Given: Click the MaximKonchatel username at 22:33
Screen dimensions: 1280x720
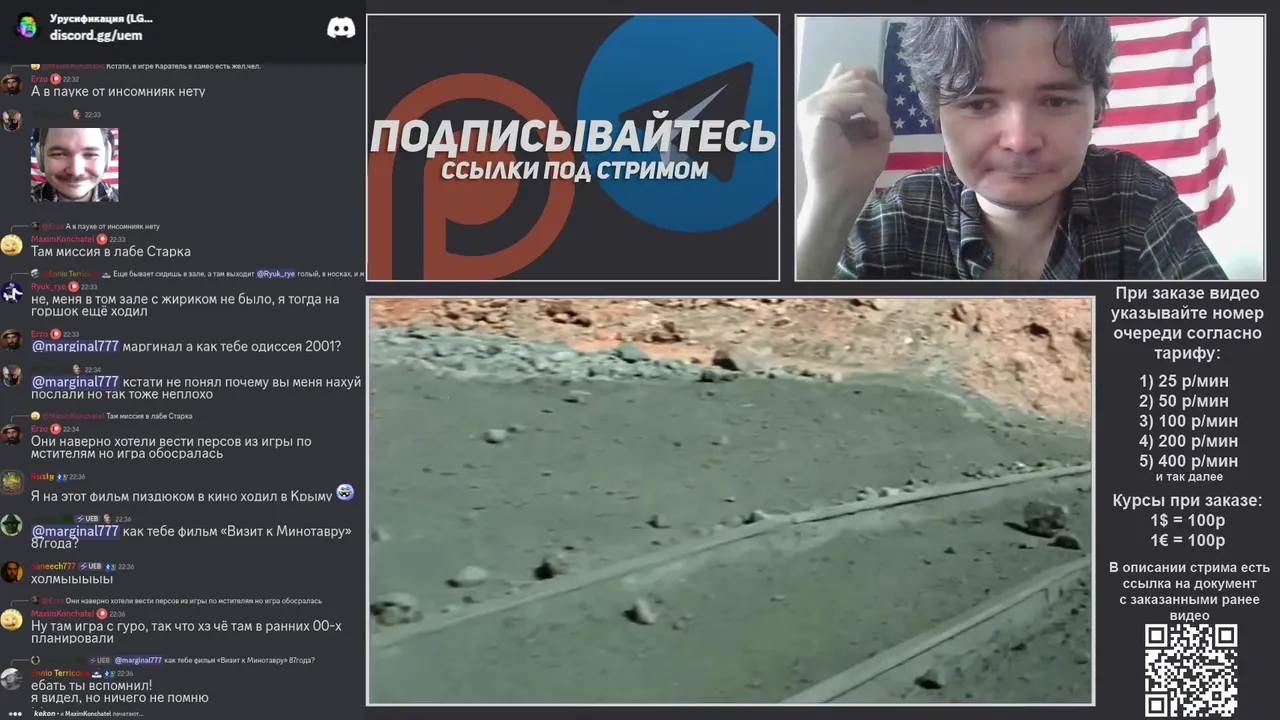Looking at the screenshot, I should point(62,239).
